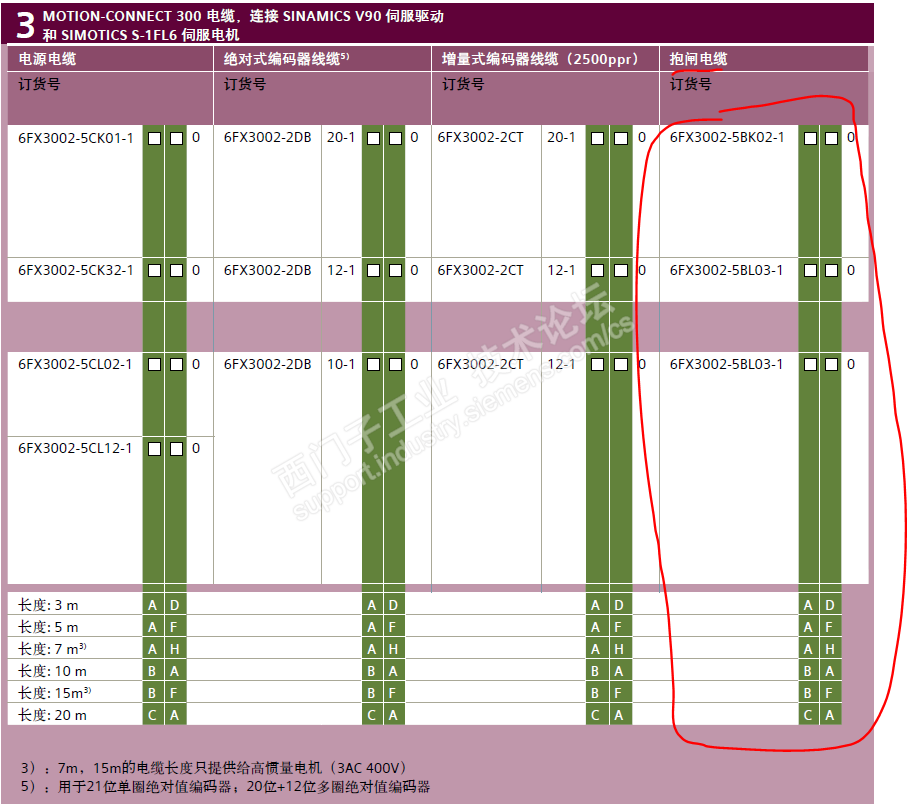Click the large section number "3"
Image resolution: width=907 pixels, height=804 pixels.
coord(25,25)
